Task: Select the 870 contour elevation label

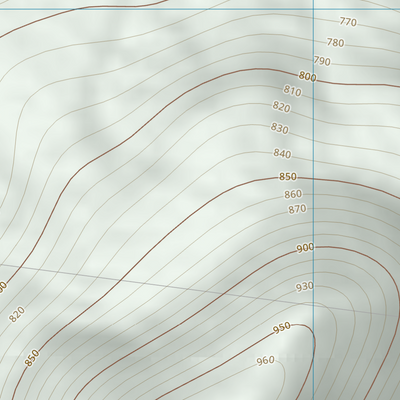Action: point(297,209)
